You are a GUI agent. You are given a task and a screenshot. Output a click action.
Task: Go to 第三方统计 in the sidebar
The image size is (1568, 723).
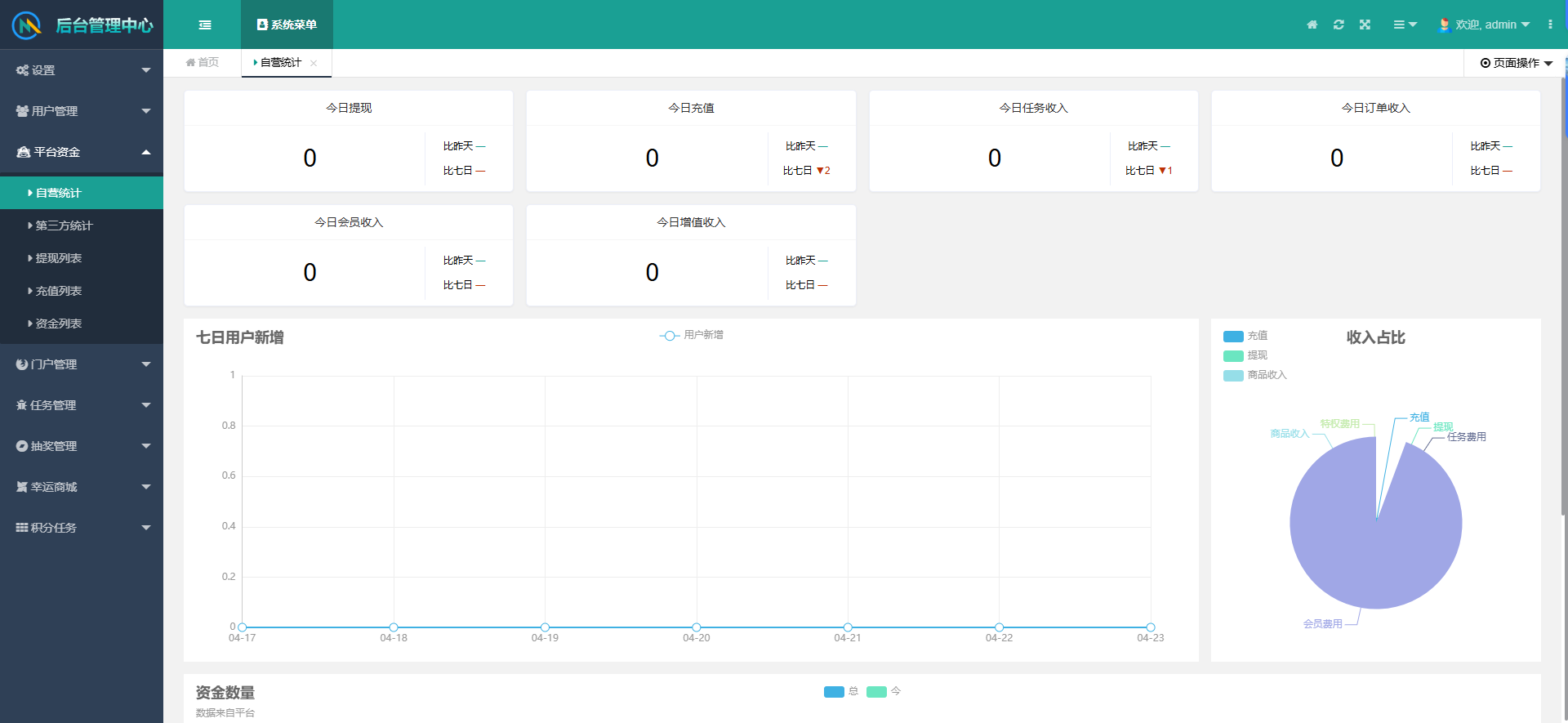[64, 225]
